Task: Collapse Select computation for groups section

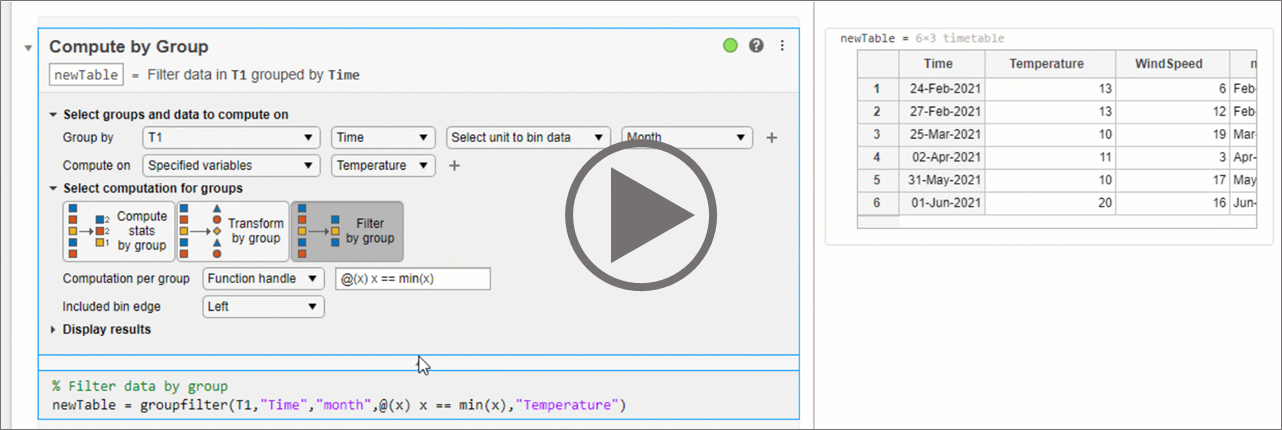Action: coord(54,188)
